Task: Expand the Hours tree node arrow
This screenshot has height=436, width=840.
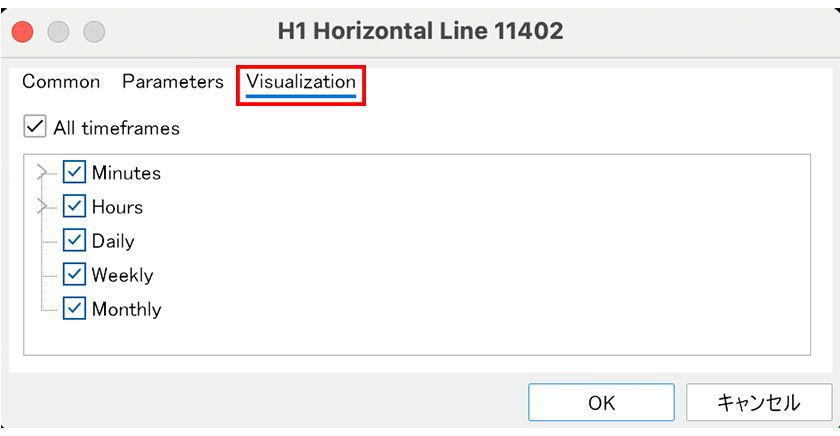Action: click(x=42, y=207)
